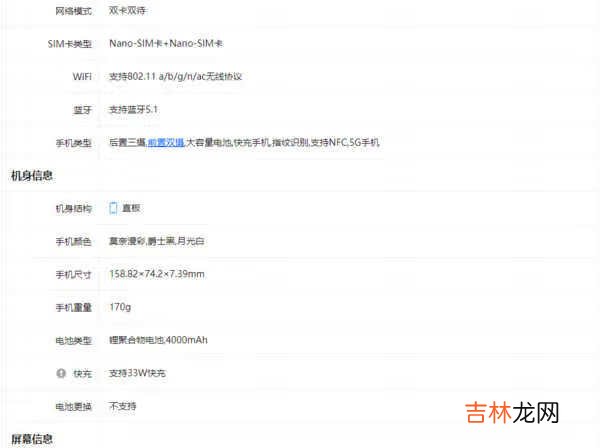This screenshot has width=600, height=448.
Task: Click the 双卡双待 value
Action: (127, 11)
